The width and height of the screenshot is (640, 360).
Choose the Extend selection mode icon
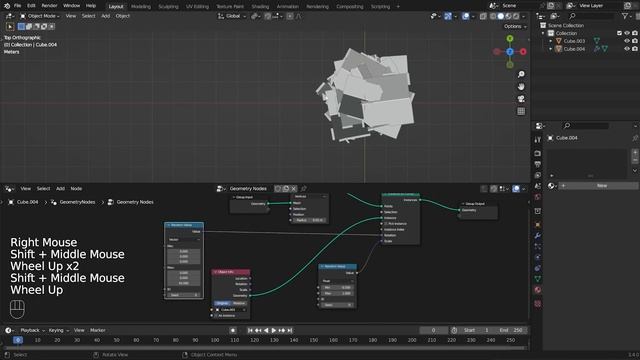click(29, 27)
